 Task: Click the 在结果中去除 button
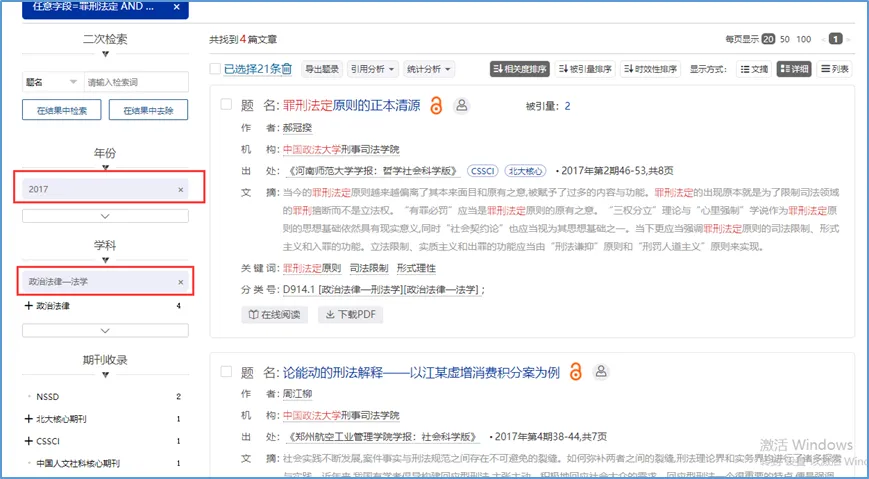pyautogui.click(x=148, y=110)
